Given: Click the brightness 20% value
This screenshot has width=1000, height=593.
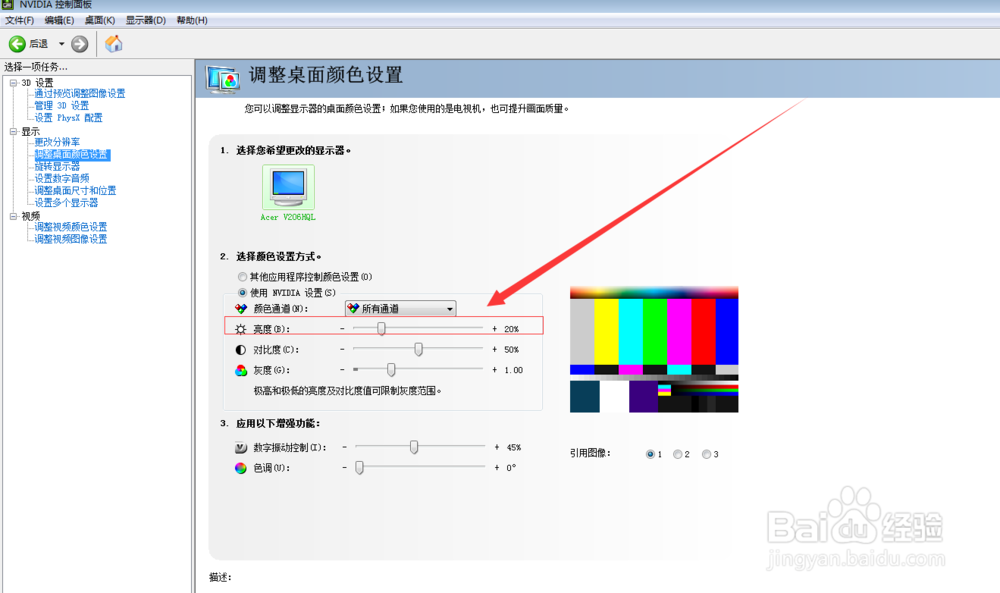Looking at the screenshot, I should click(511, 329).
